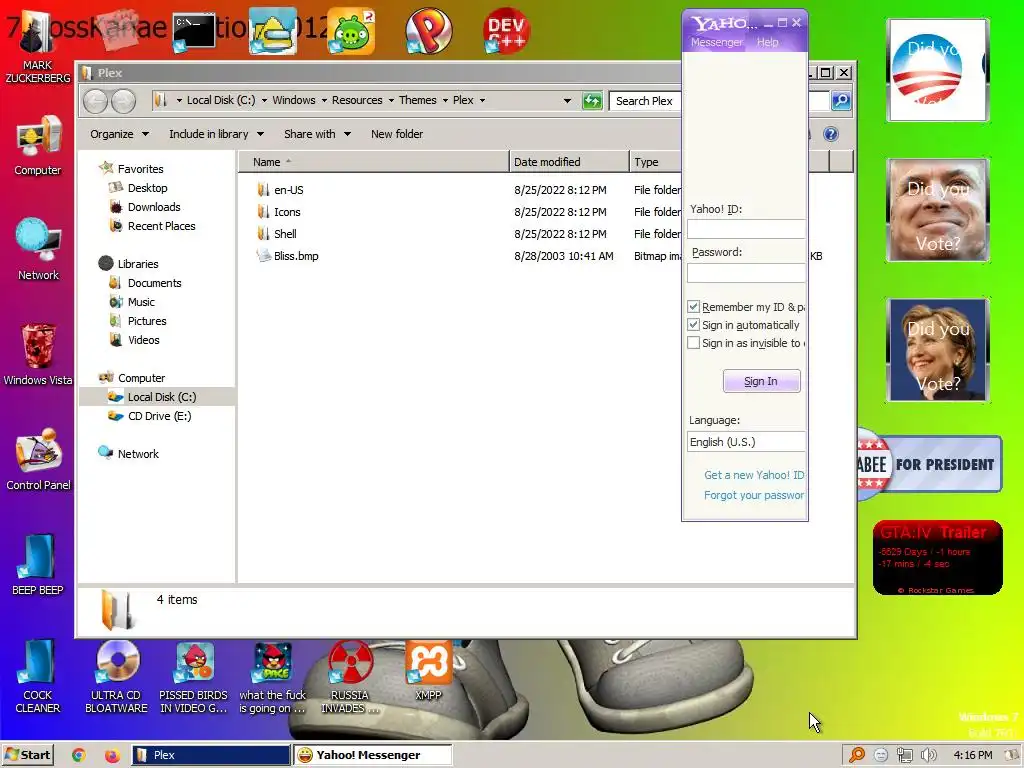Click the Search Plex box
This screenshot has width=1024, height=768.
645,101
